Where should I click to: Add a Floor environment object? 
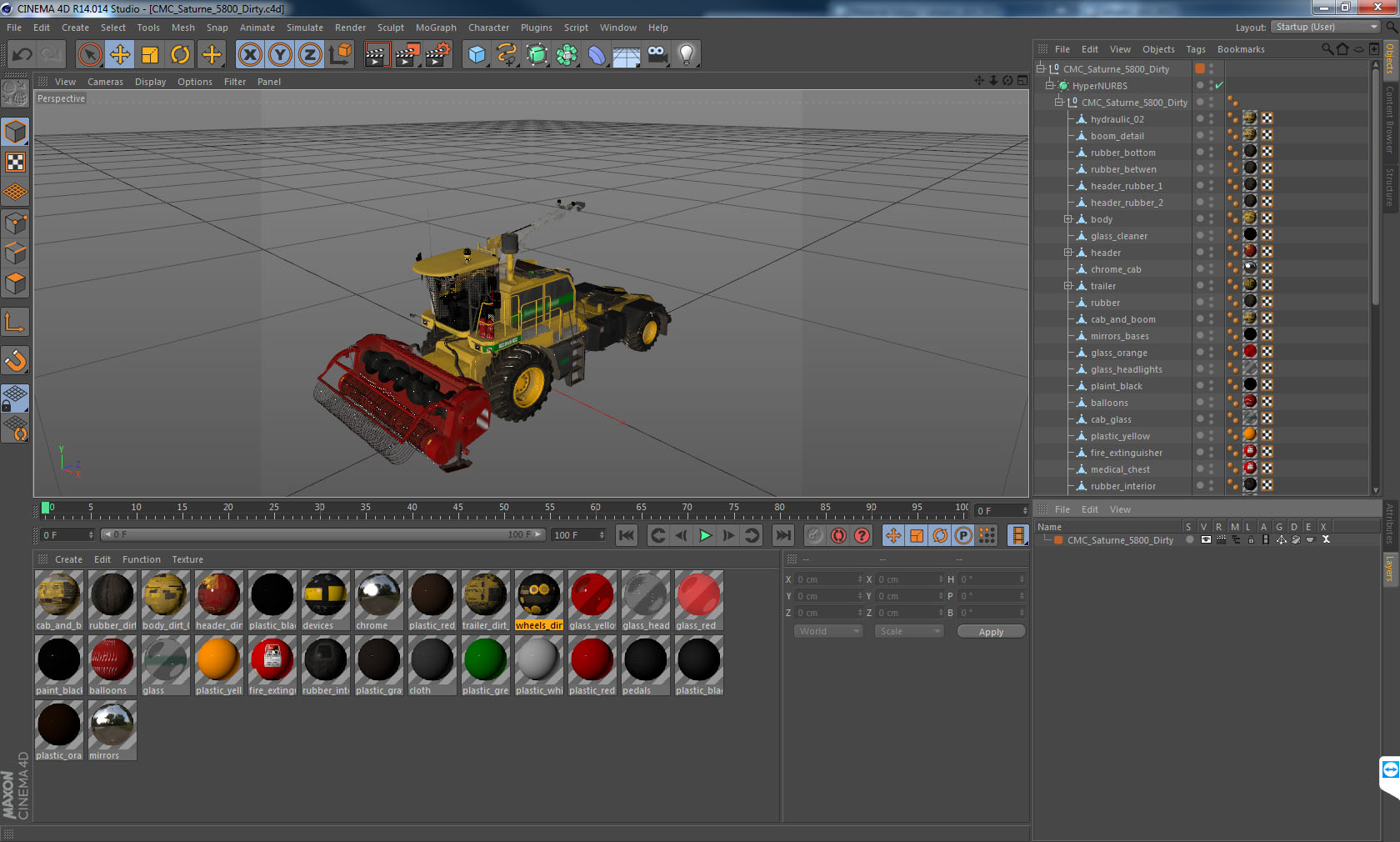(627, 55)
